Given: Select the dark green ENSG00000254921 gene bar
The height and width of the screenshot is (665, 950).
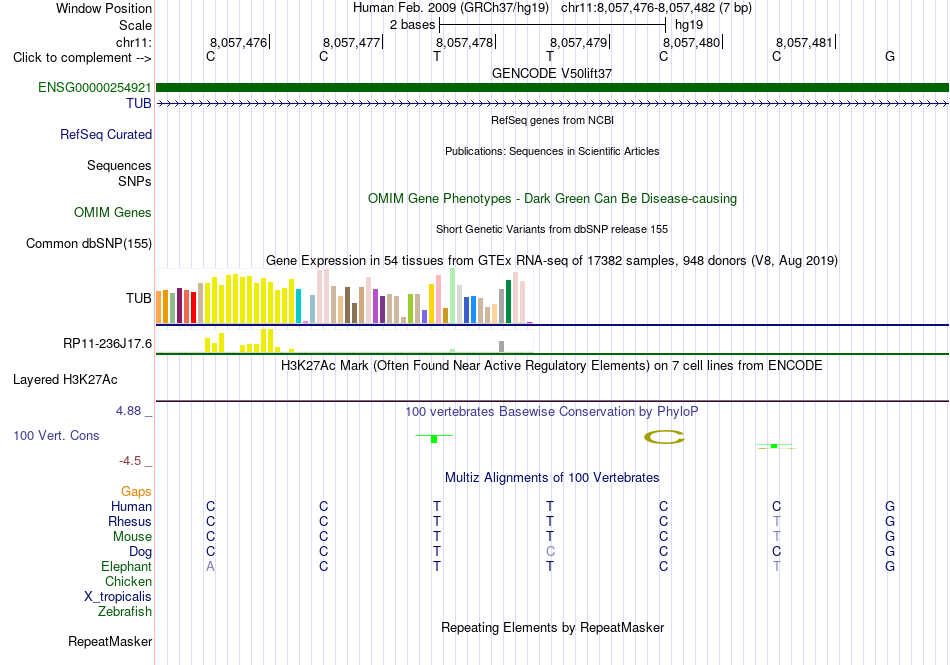Looking at the screenshot, I should point(553,87).
